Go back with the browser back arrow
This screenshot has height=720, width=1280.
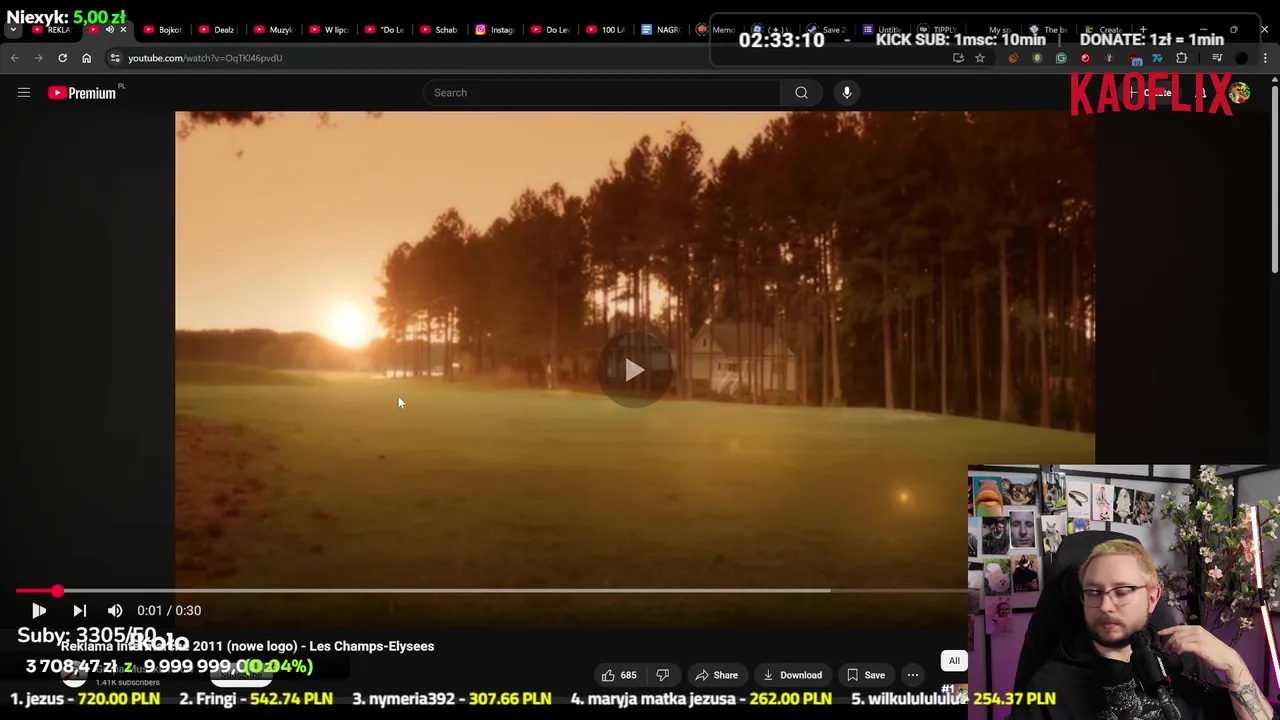tap(14, 58)
